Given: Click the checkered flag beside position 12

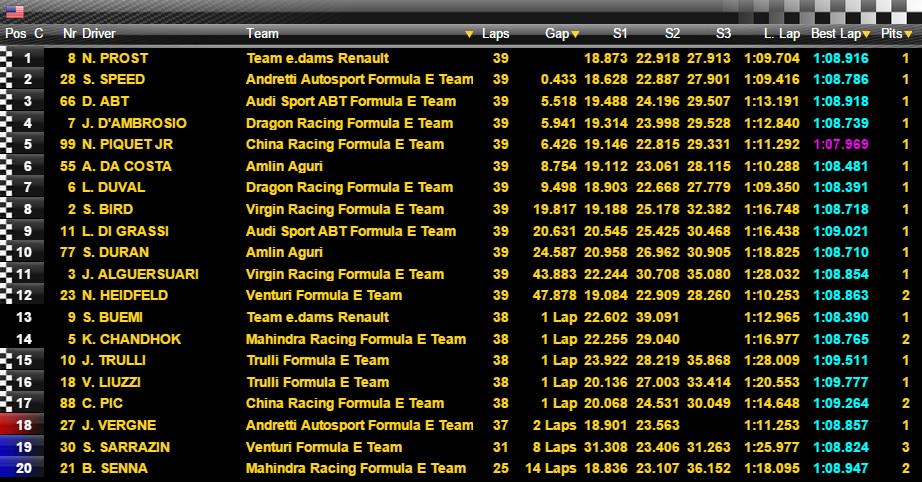Looking at the screenshot, I should [x=6, y=295].
